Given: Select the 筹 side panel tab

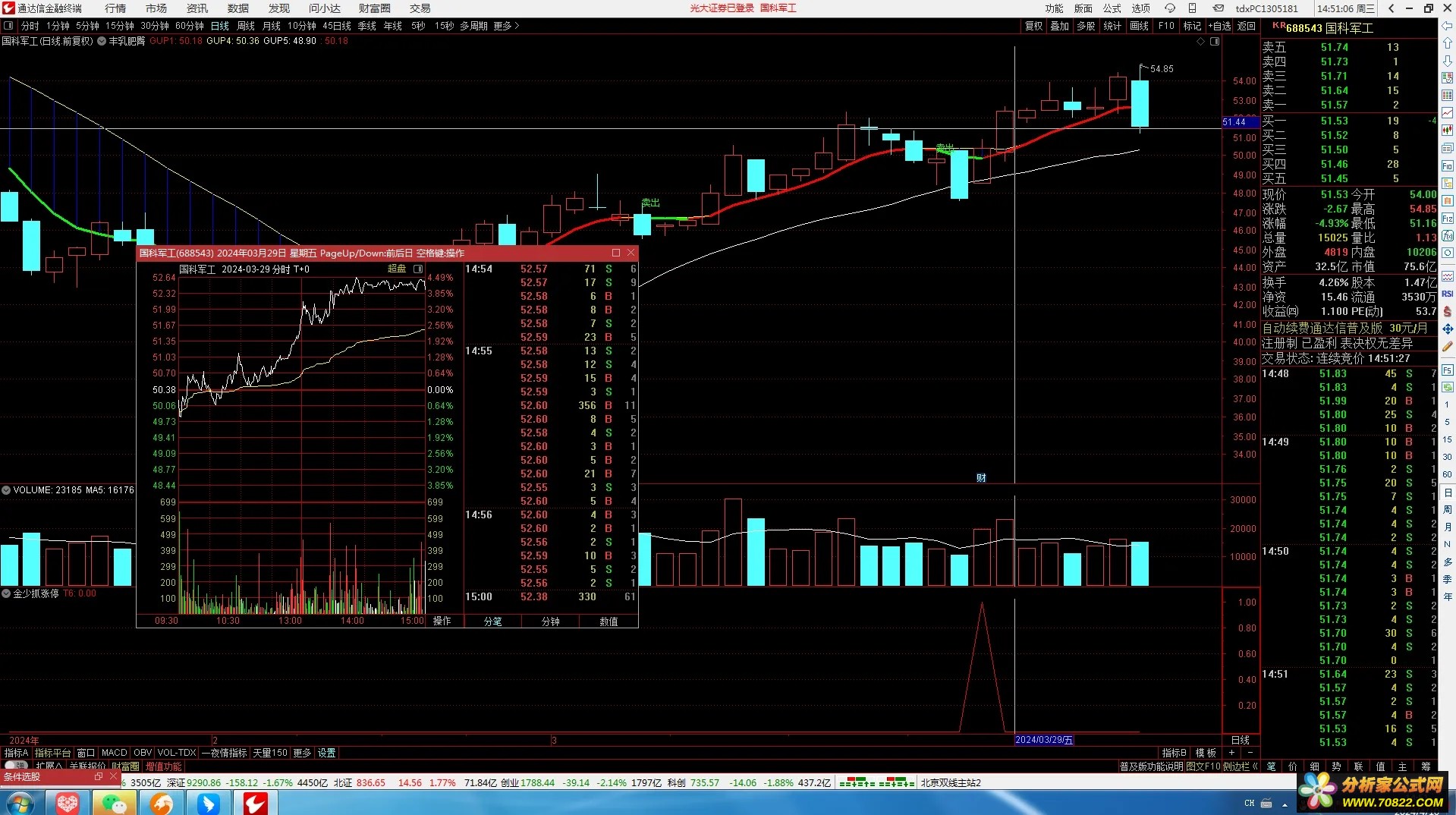Looking at the screenshot, I should point(1426,766).
